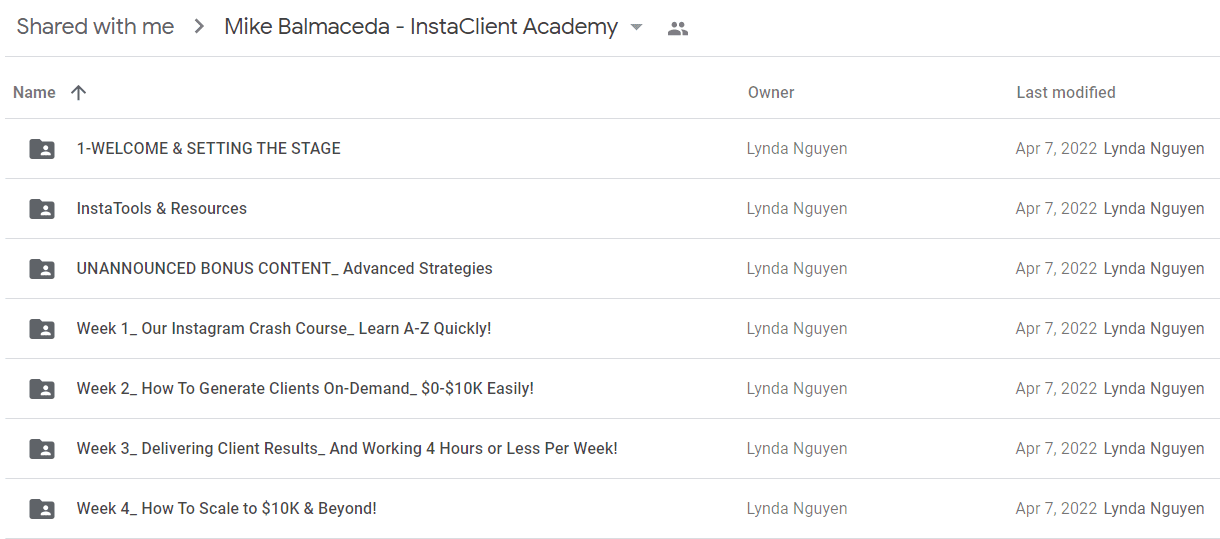Screen dimensions: 1220x539
Task: Click the shared people icon beside folder title
Action: (678, 29)
